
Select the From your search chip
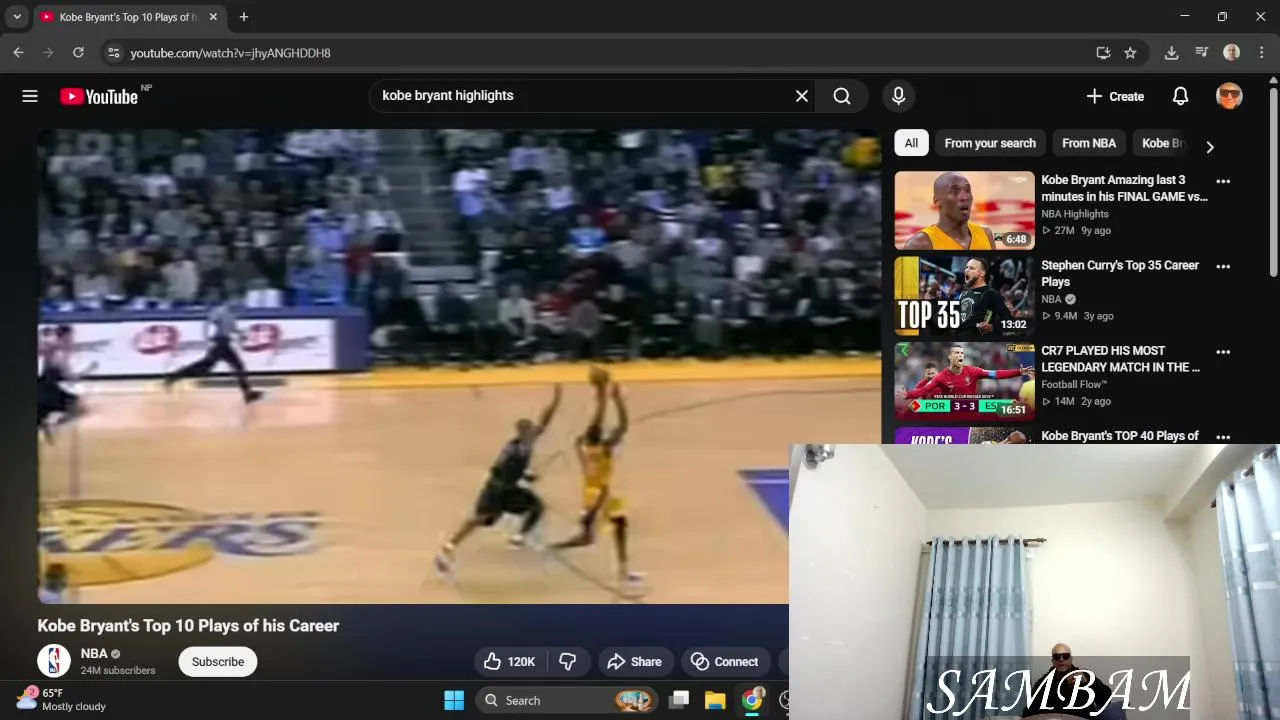coord(990,143)
